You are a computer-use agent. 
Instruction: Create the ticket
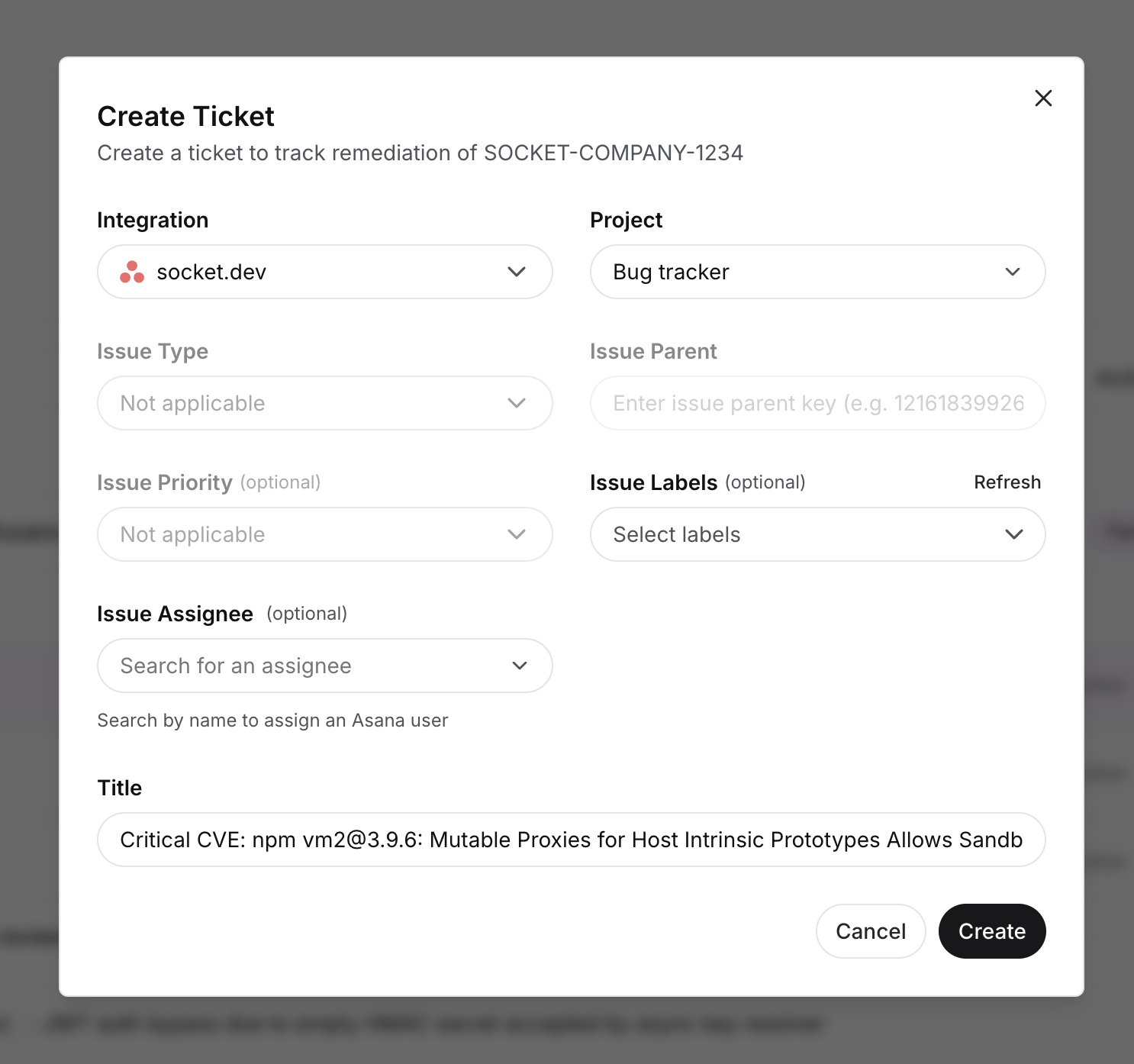[x=992, y=931]
